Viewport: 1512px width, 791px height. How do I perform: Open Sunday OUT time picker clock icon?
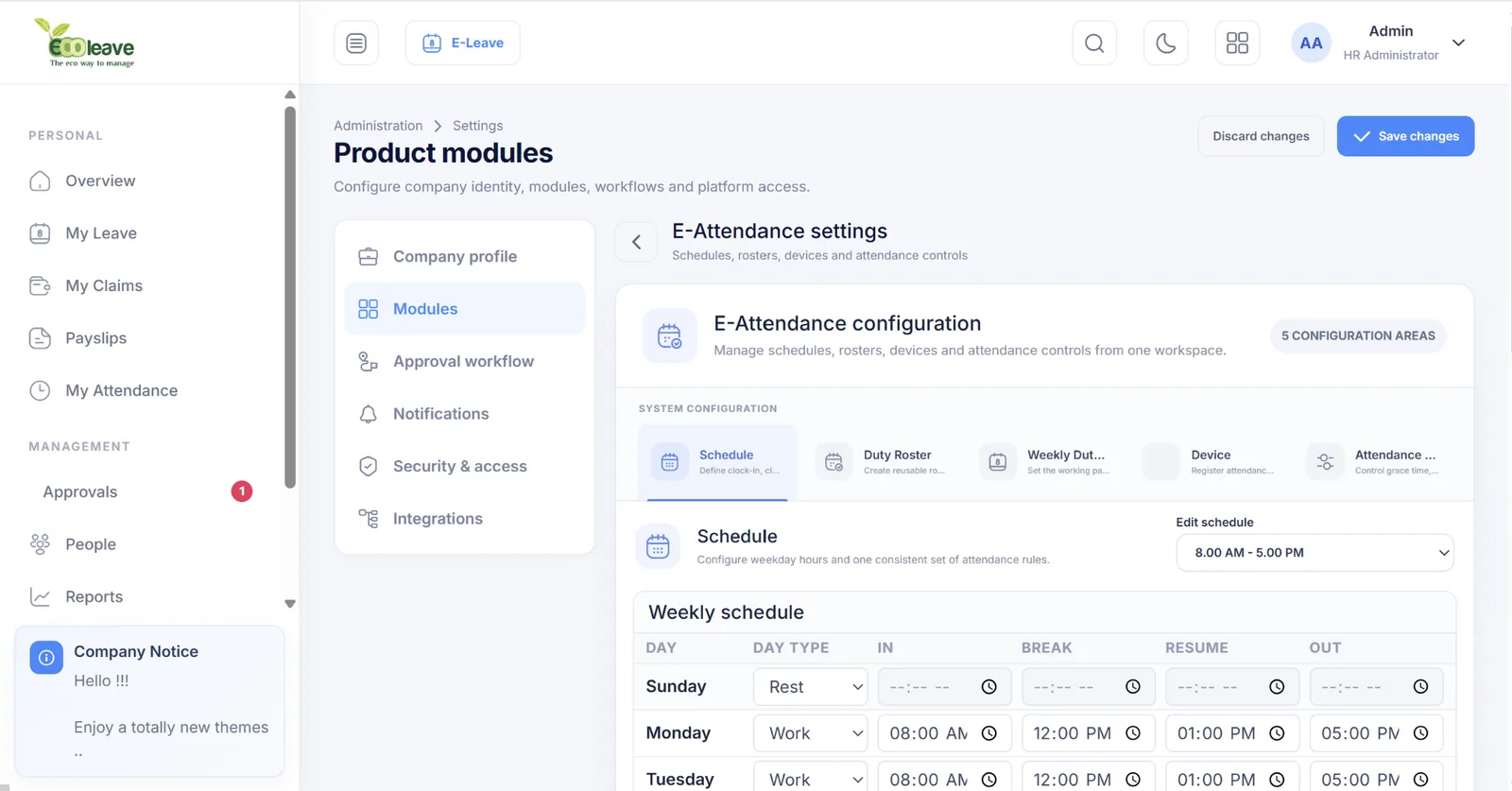[1420, 687]
